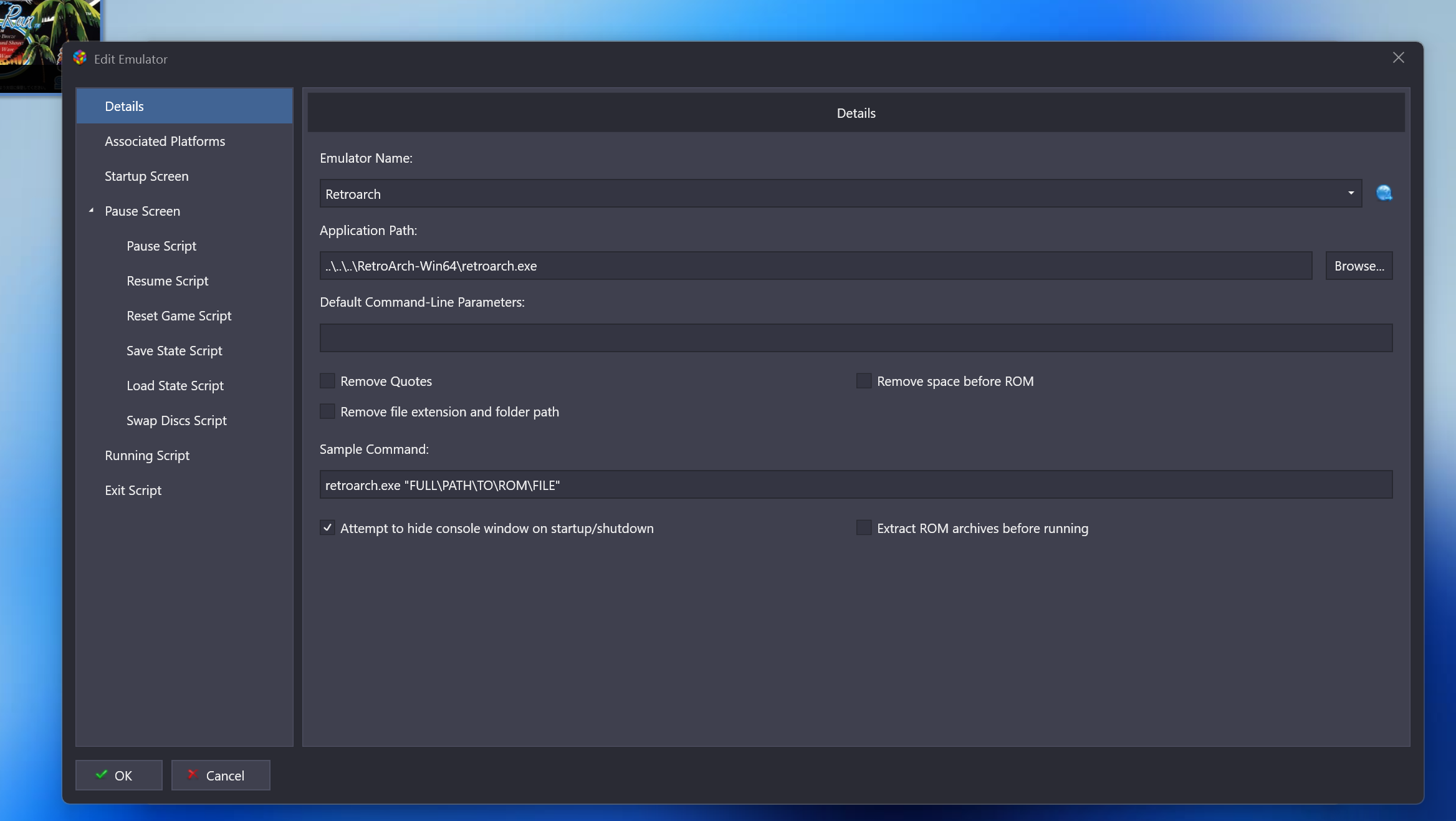
Task: Confirm with the OK button
Action: pyautogui.click(x=119, y=775)
